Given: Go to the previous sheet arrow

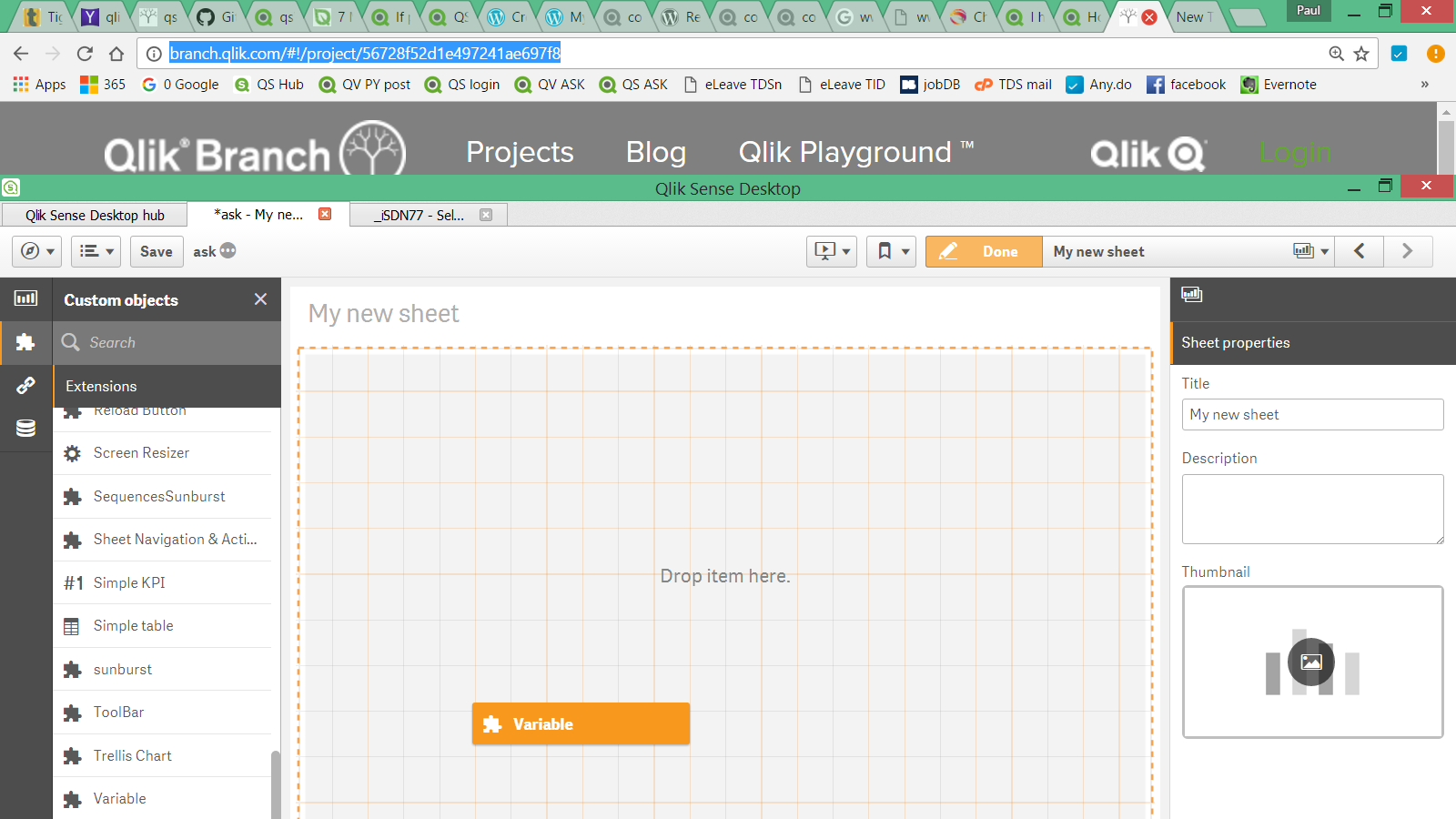Looking at the screenshot, I should pos(1359,251).
